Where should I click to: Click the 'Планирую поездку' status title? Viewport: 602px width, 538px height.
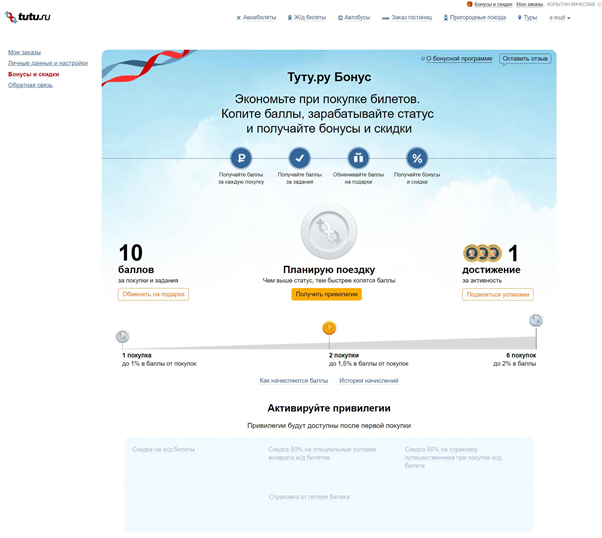click(329, 270)
